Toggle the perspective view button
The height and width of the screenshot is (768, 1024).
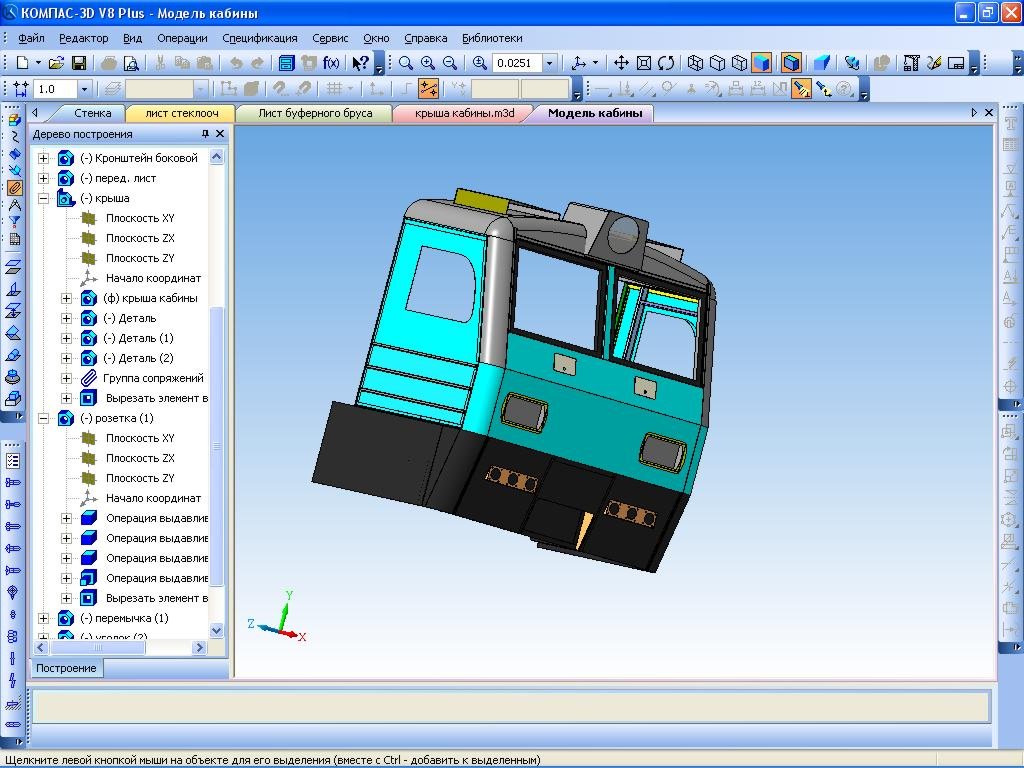(x=822, y=63)
